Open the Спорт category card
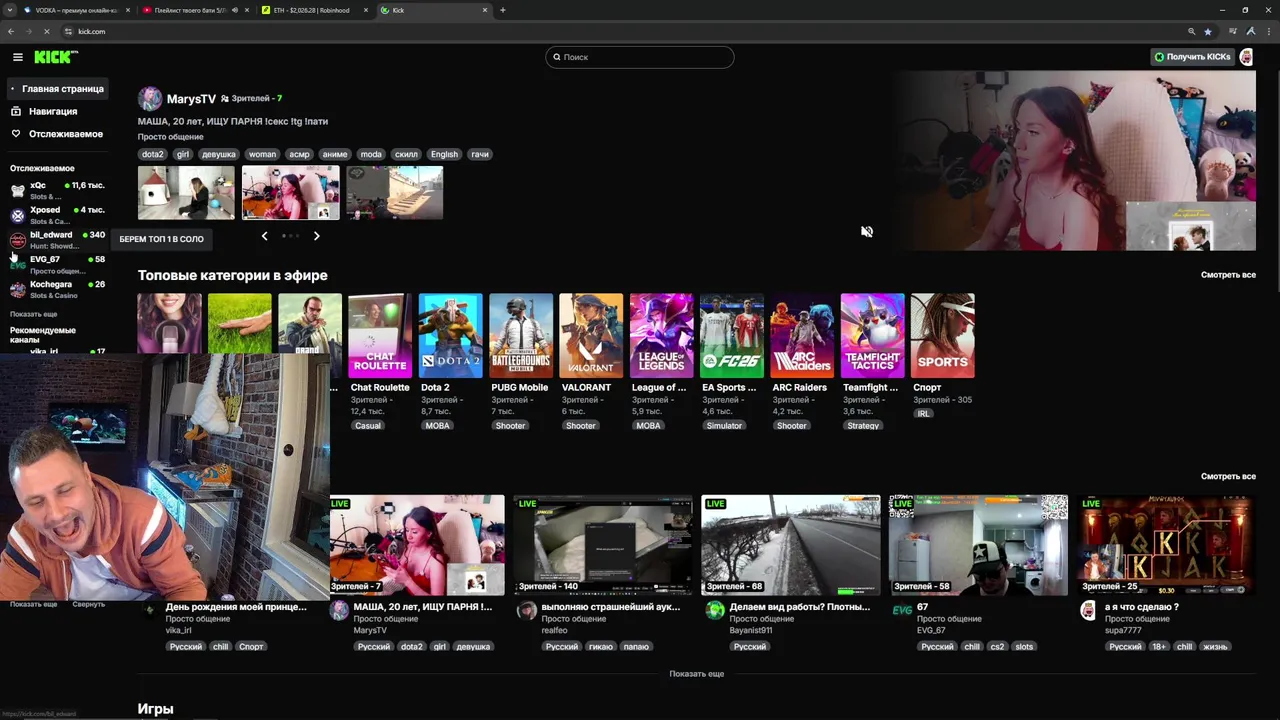Viewport: 1280px width, 720px height. 943,336
